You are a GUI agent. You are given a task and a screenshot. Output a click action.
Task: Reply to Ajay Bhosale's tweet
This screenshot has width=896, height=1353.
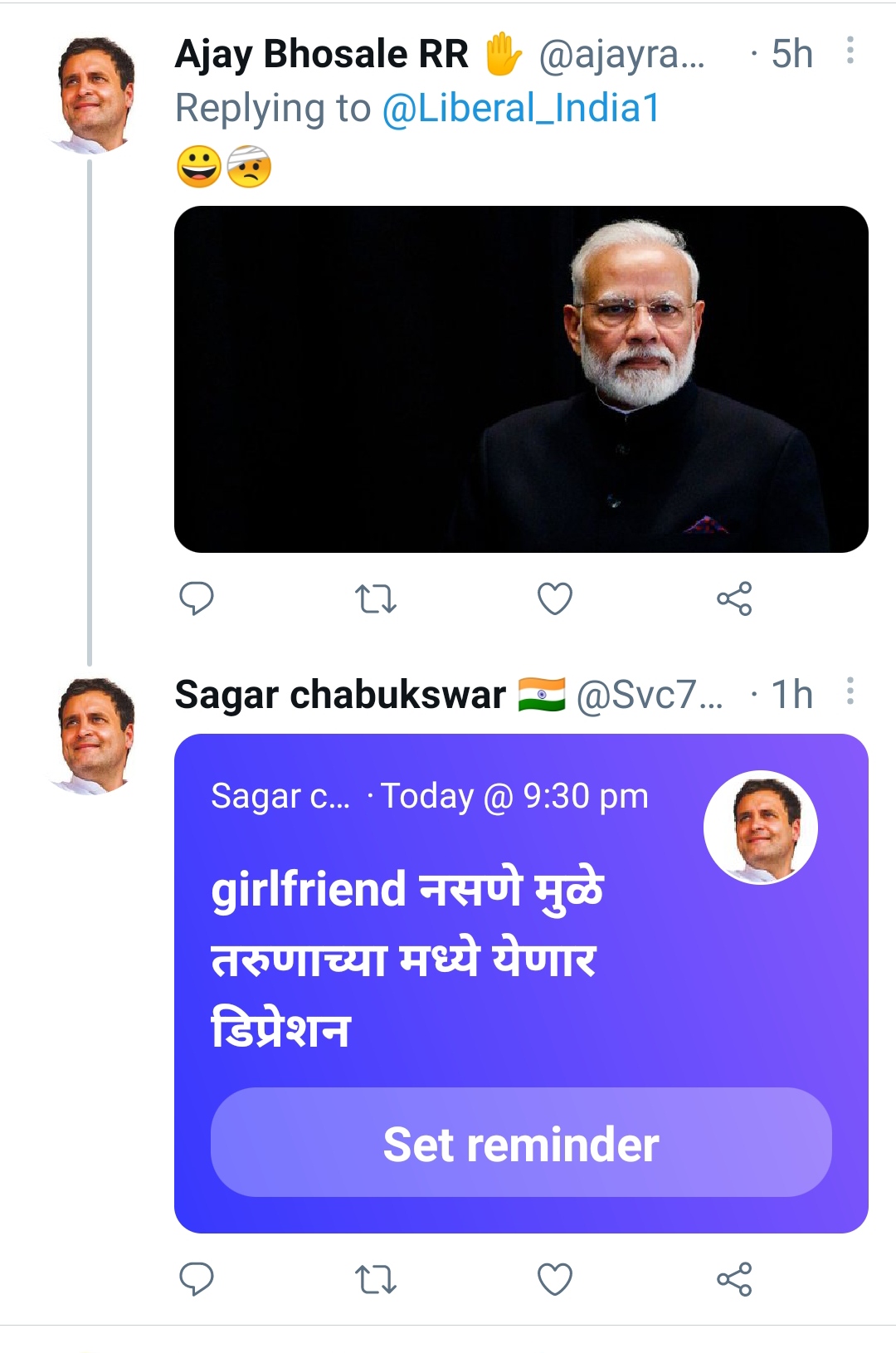[x=197, y=598]
